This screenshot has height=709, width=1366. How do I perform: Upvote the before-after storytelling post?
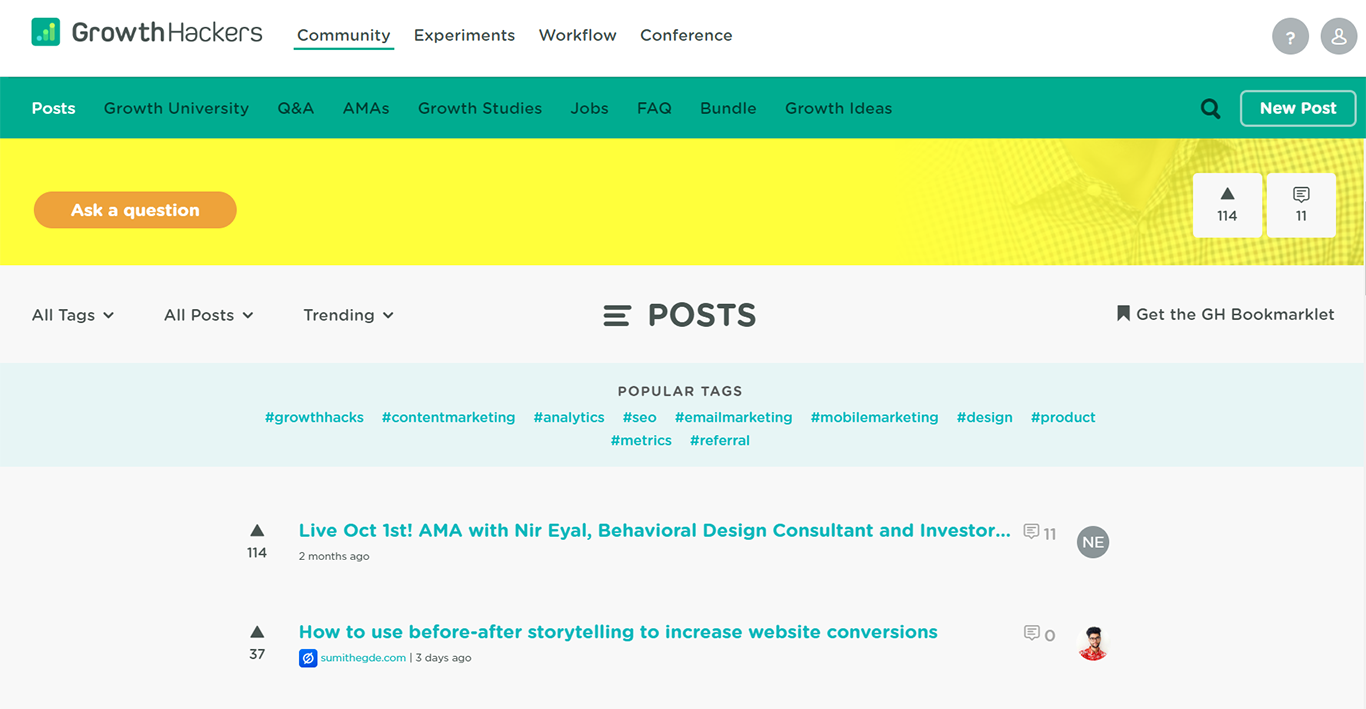[257, 632]
